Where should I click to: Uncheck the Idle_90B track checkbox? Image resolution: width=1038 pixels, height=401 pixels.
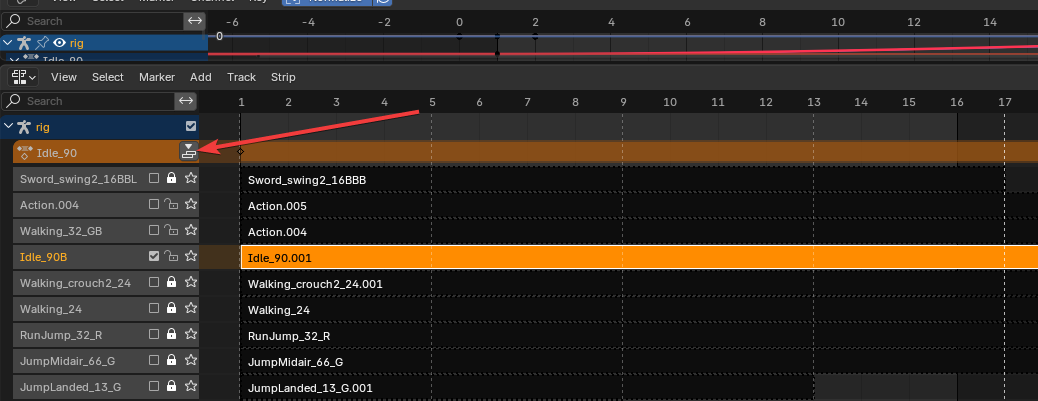[154, 256]
